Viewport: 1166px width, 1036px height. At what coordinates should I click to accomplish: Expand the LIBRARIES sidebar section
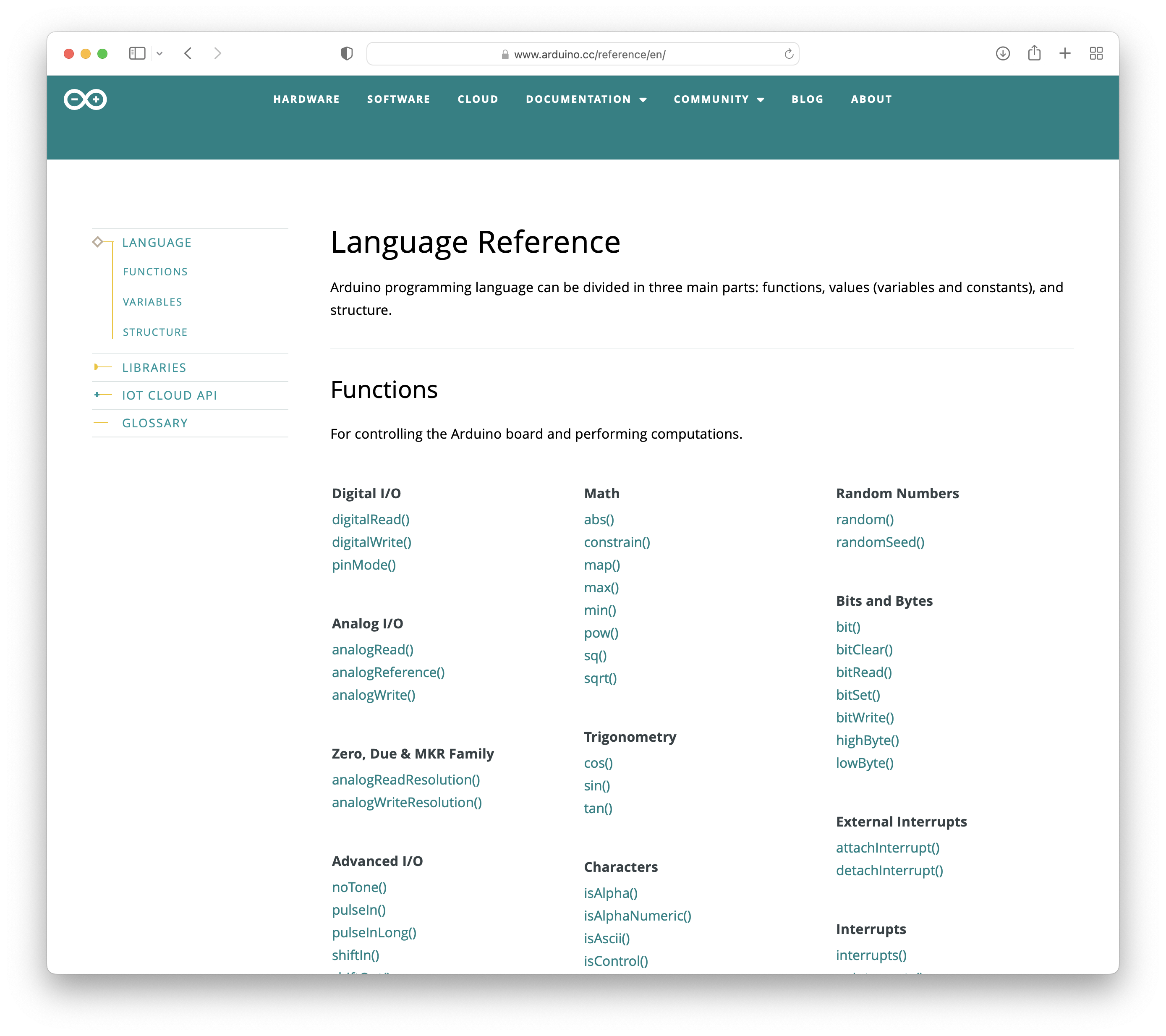[154, 367]
